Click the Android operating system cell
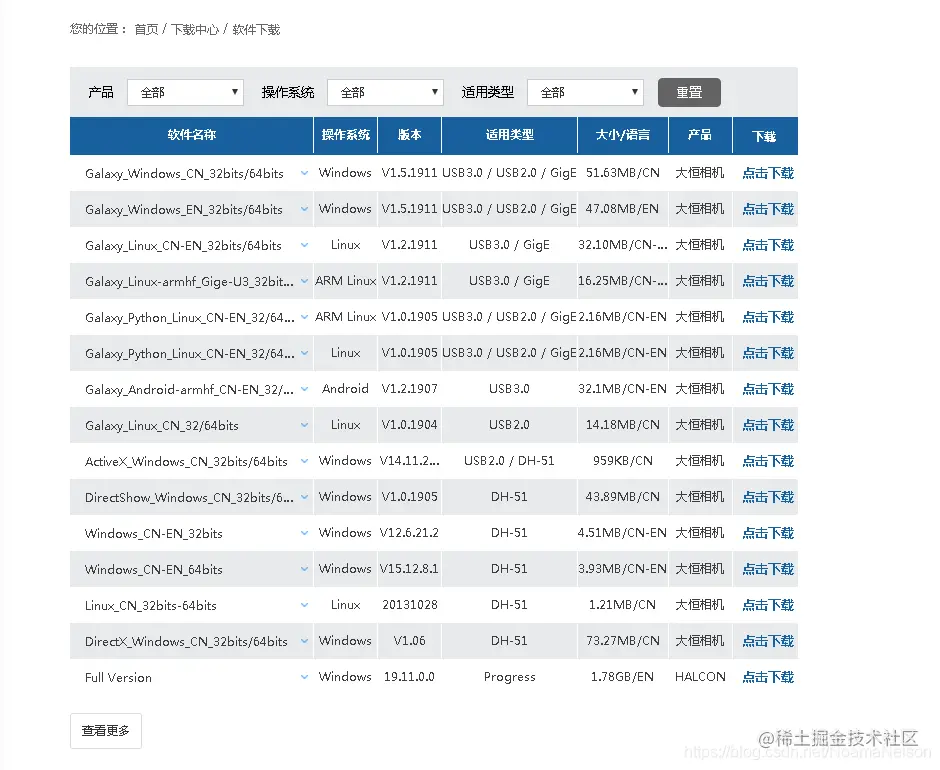This screenshot has width=940, height=770. click(345, 389)
